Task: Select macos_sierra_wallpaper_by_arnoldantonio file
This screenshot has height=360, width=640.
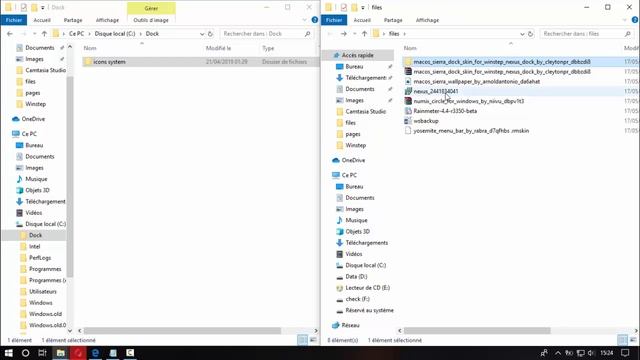Action: [x=476, y=82]
